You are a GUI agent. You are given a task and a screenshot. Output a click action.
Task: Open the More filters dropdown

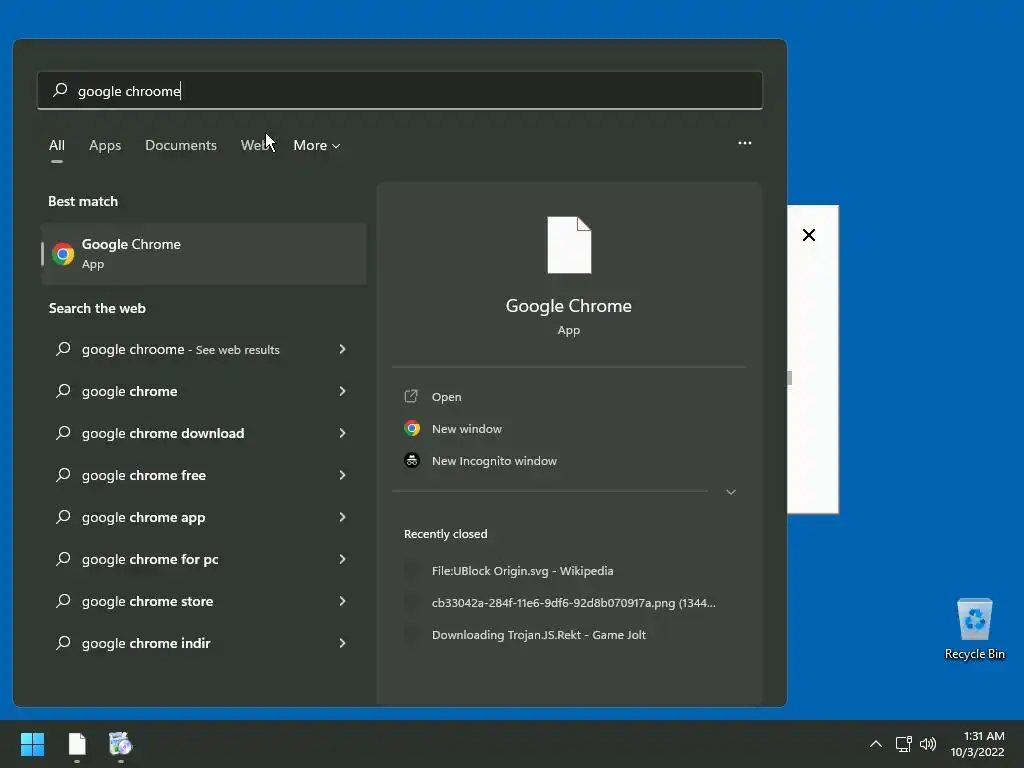click(x=317, y=145)
